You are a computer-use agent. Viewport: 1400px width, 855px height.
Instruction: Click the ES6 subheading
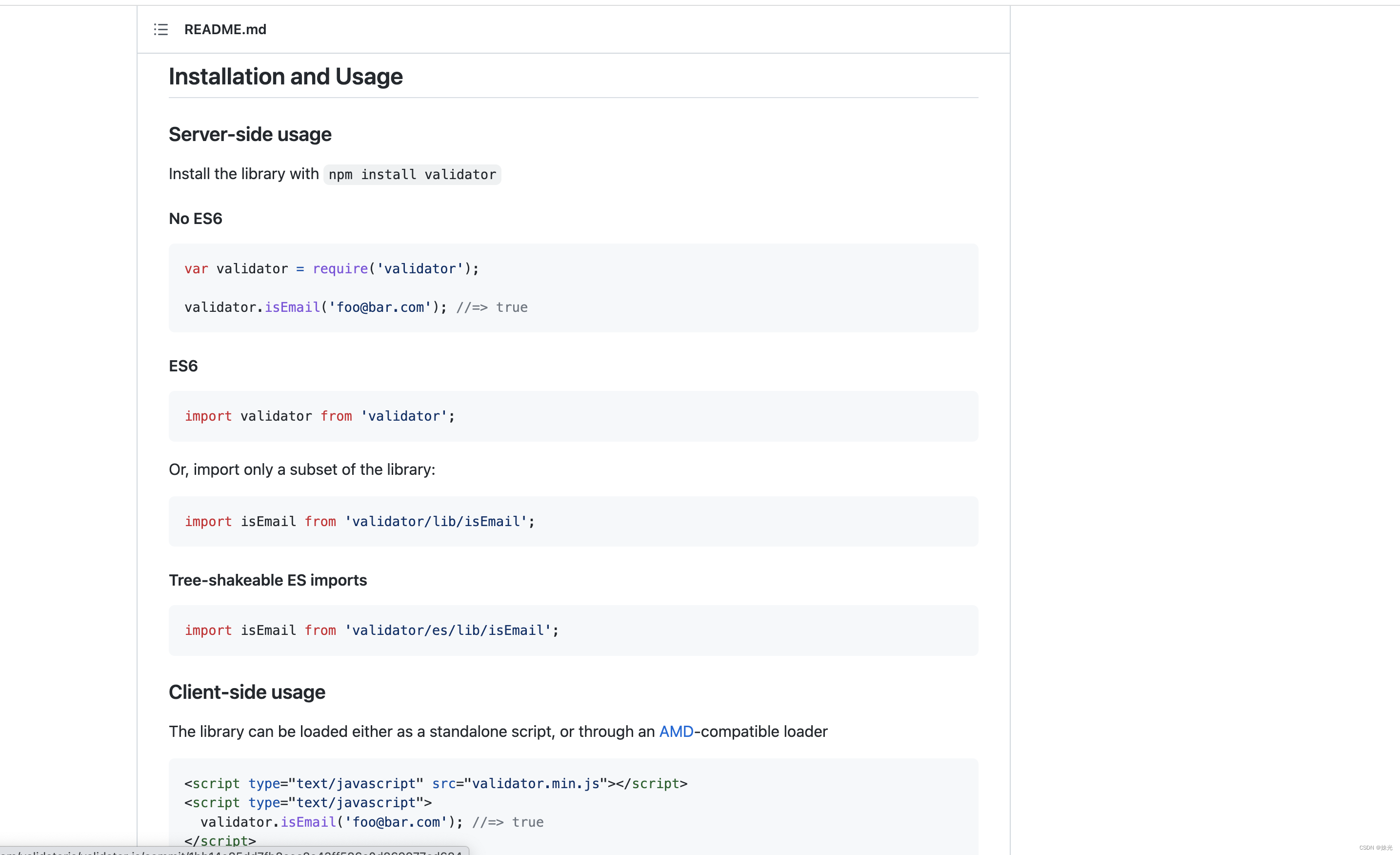point(183,366)
